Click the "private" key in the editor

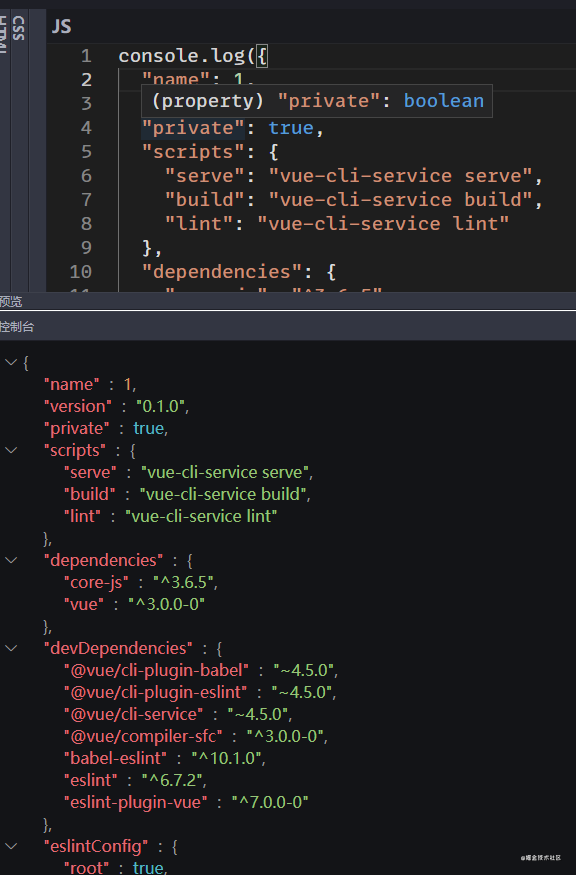point(194,128)
